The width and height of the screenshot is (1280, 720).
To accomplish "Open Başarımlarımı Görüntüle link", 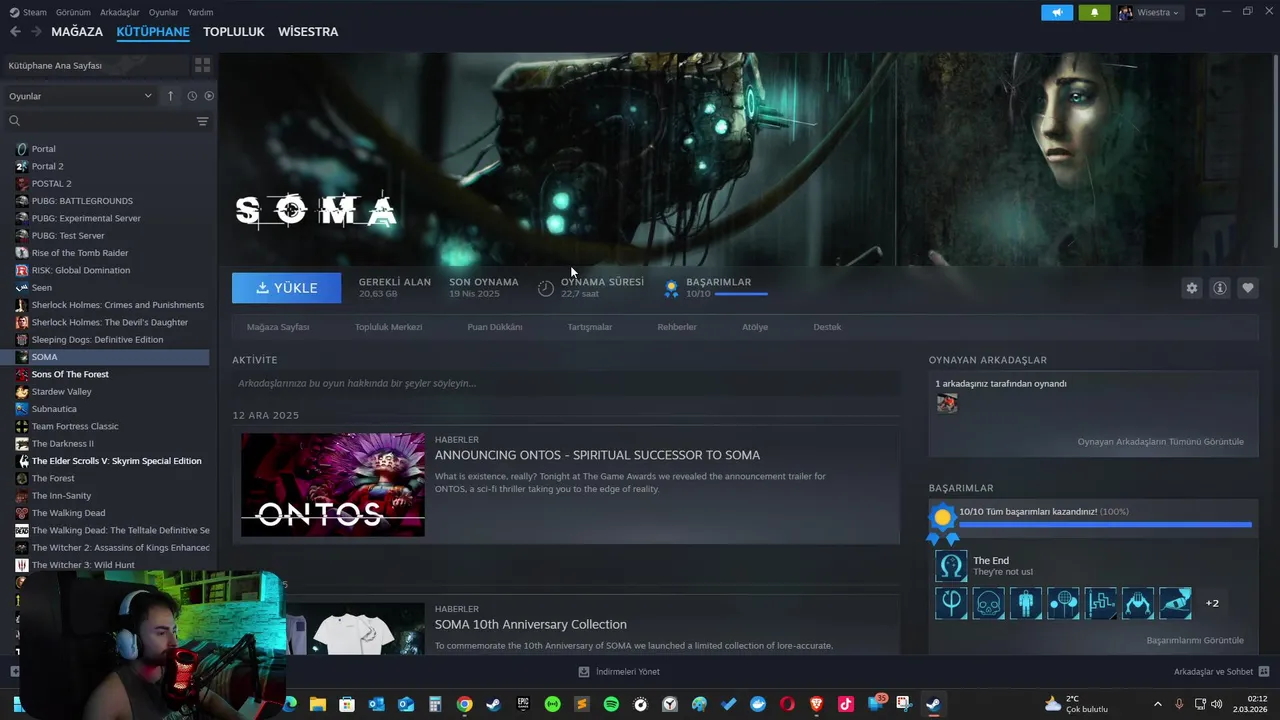I will [x=1195, y=640].
